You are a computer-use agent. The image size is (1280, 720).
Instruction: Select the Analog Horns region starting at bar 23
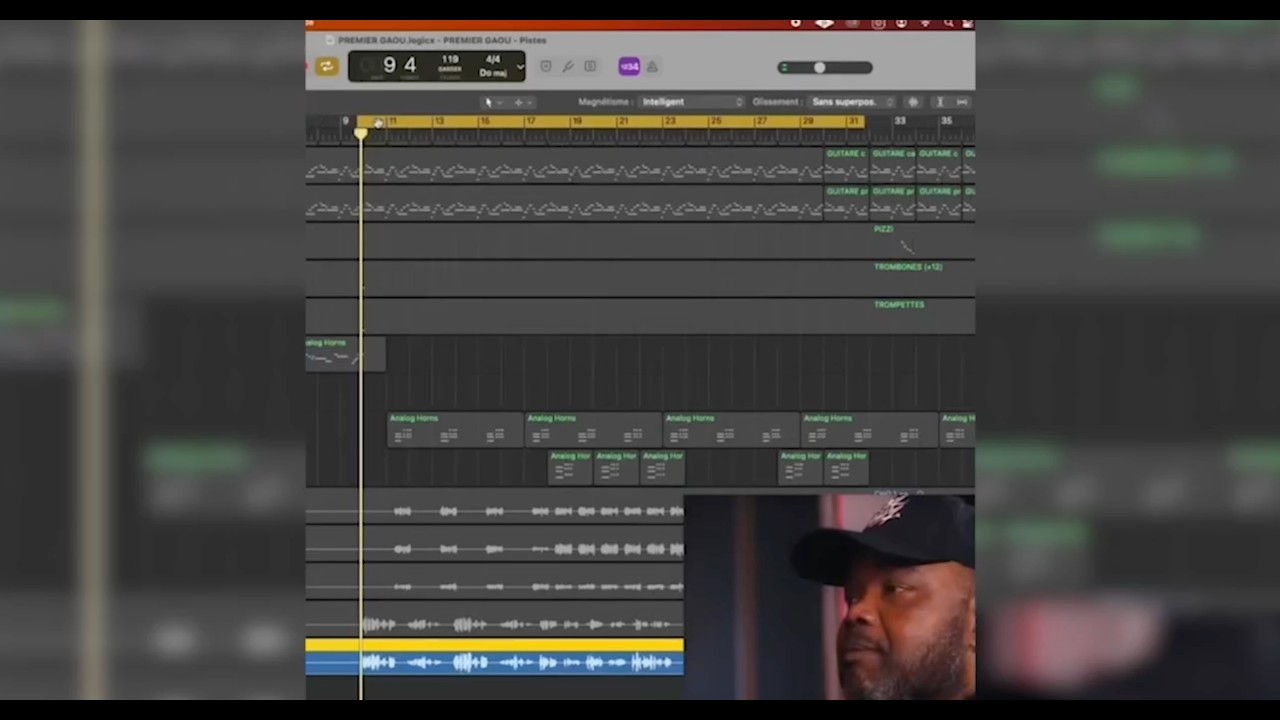731,430
